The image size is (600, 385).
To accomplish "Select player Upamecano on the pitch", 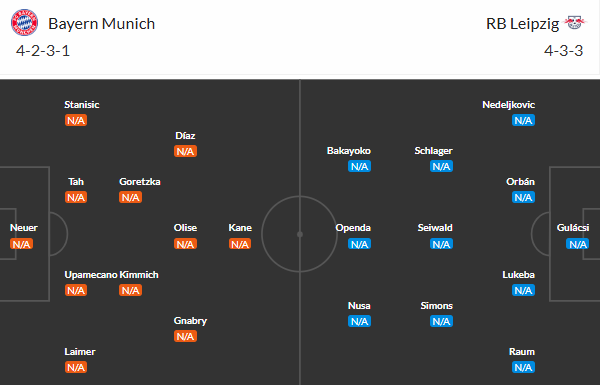I will pyautogui.click(x=91, y=275).
